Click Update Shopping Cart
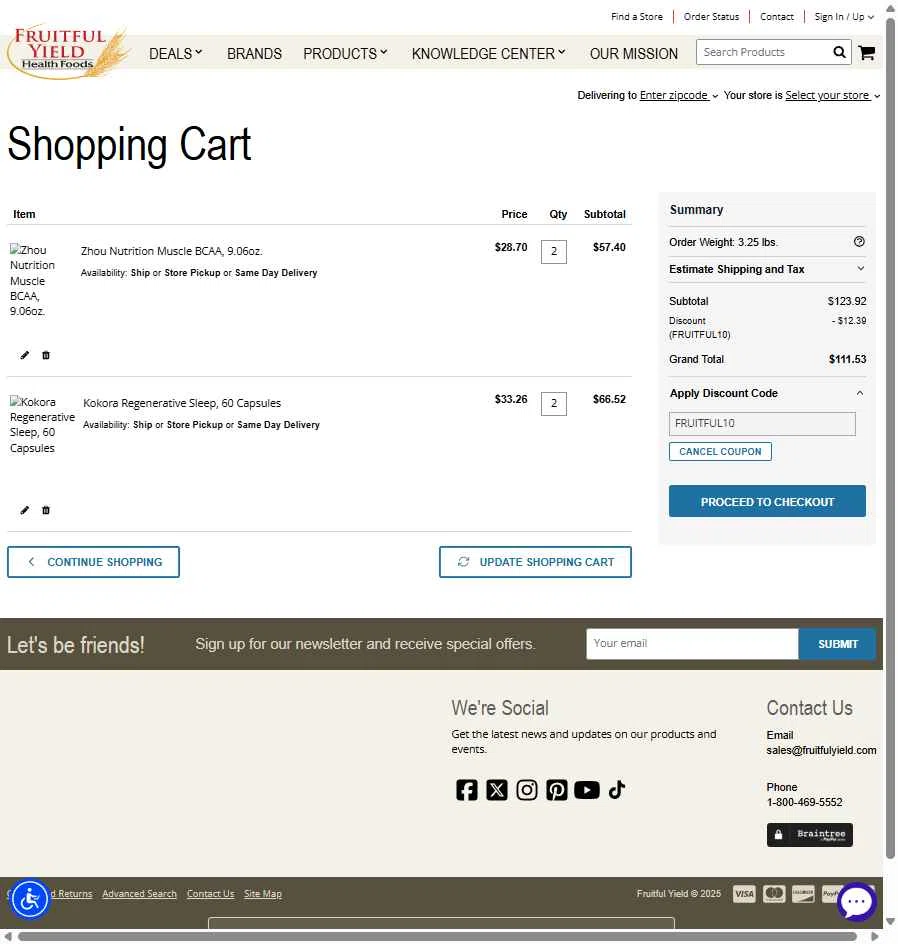The image size is (898, 944). [535, 562]
